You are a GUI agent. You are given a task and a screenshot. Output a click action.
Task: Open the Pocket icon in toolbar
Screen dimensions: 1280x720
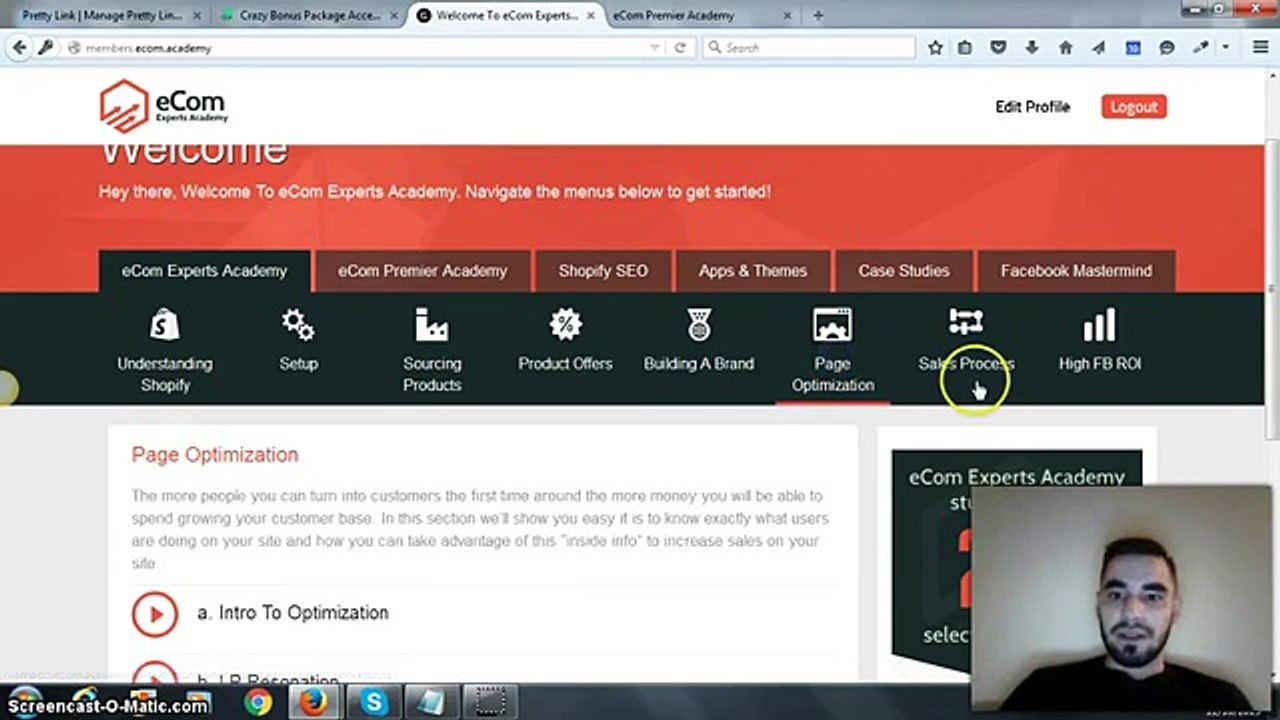(x=998, y=47)
